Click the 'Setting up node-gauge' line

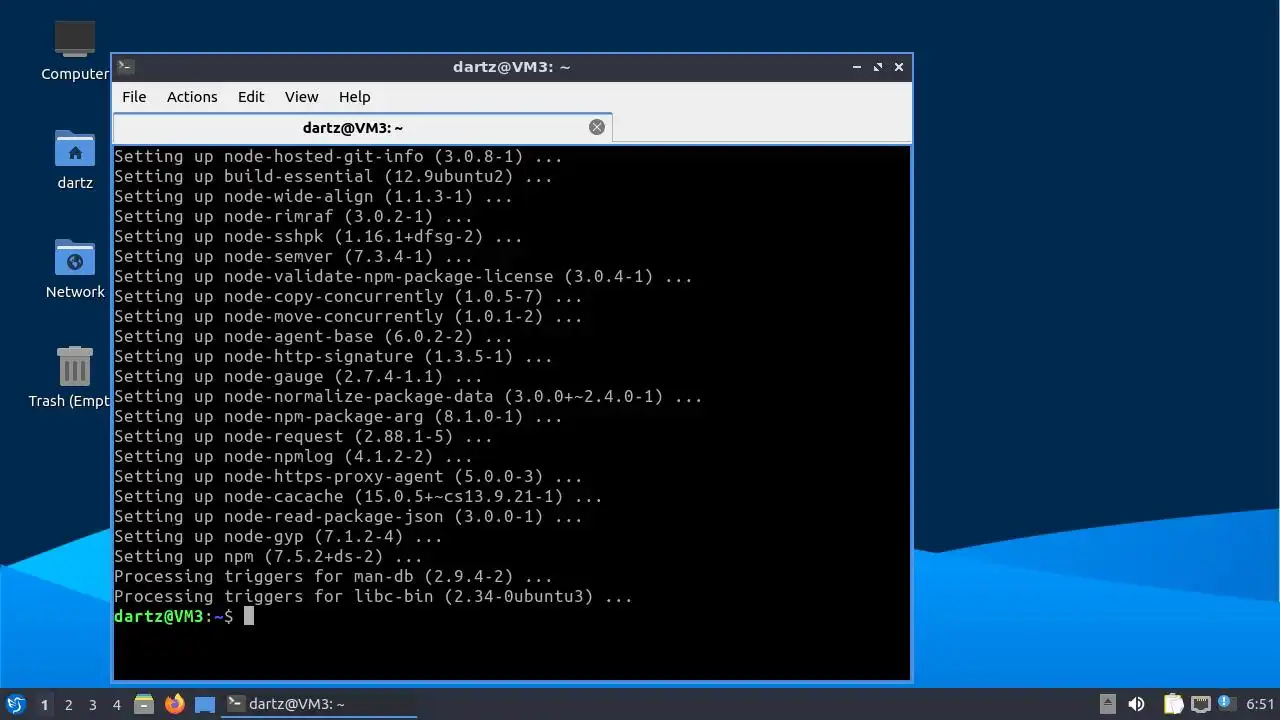(x=298, y=376)
